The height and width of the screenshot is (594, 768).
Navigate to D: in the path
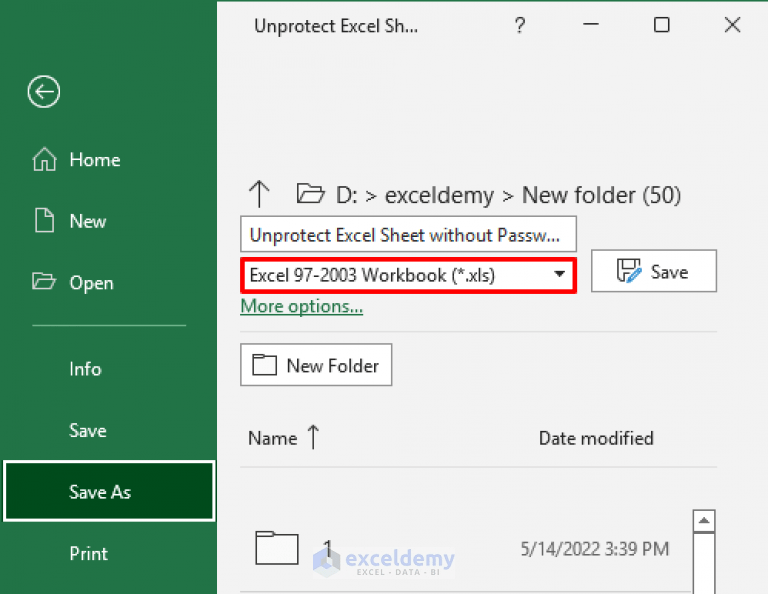click(x=347, y=195)
